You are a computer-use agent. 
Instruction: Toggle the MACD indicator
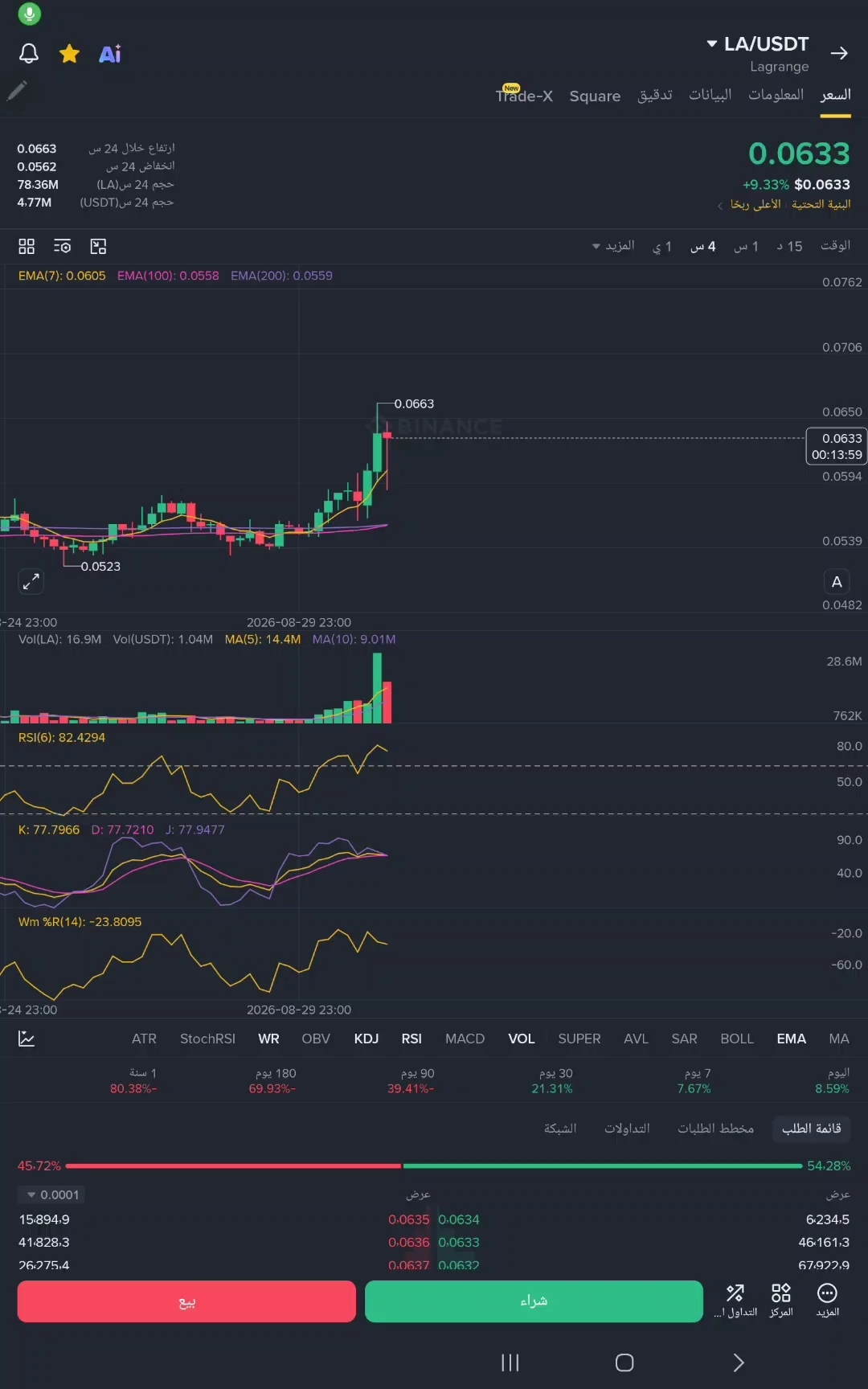coord(465,1039)
